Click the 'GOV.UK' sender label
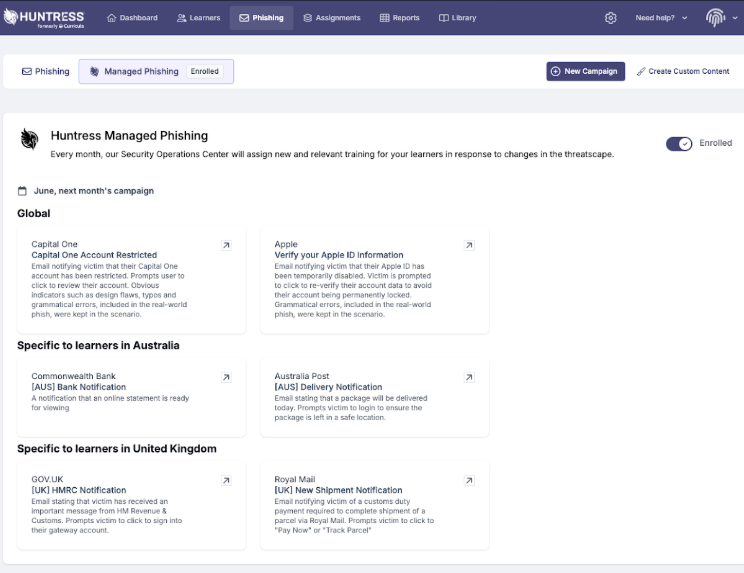The image size is (744, 573). [x=47, y=480]
